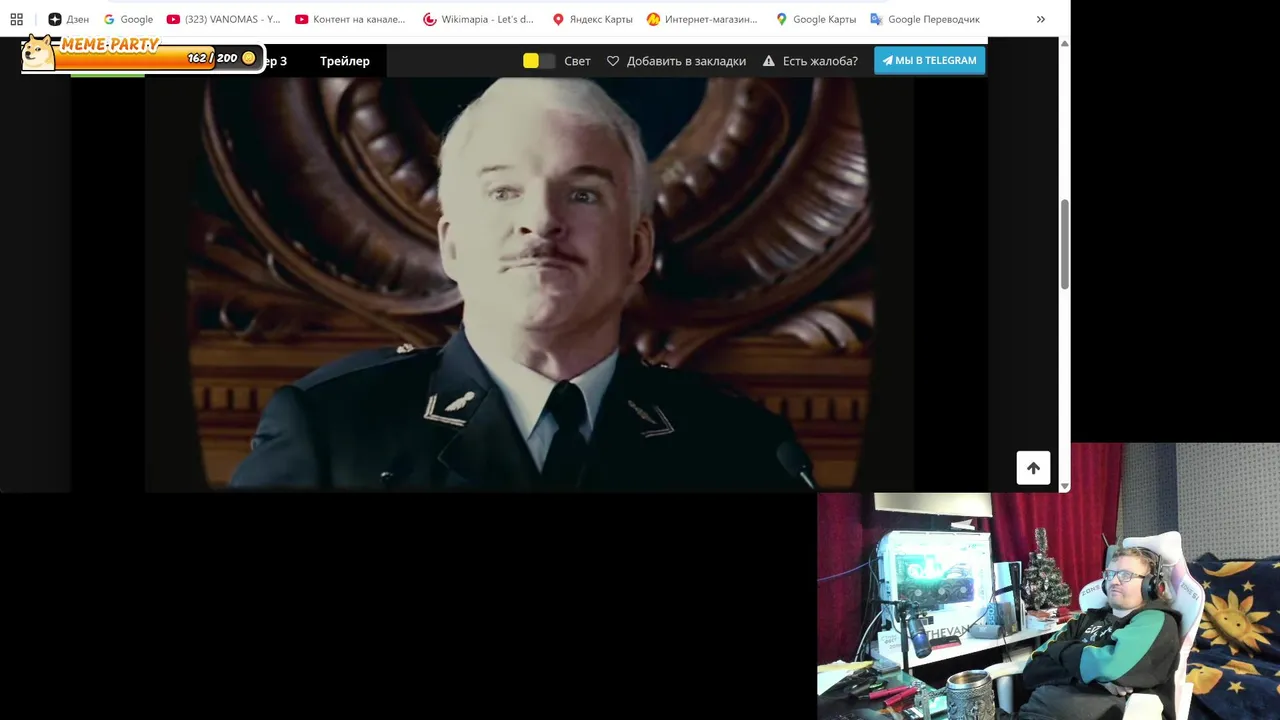Click the scroll-to-top arrow button
Screen dimensions: 1280x720
[x=1033, y=468]
